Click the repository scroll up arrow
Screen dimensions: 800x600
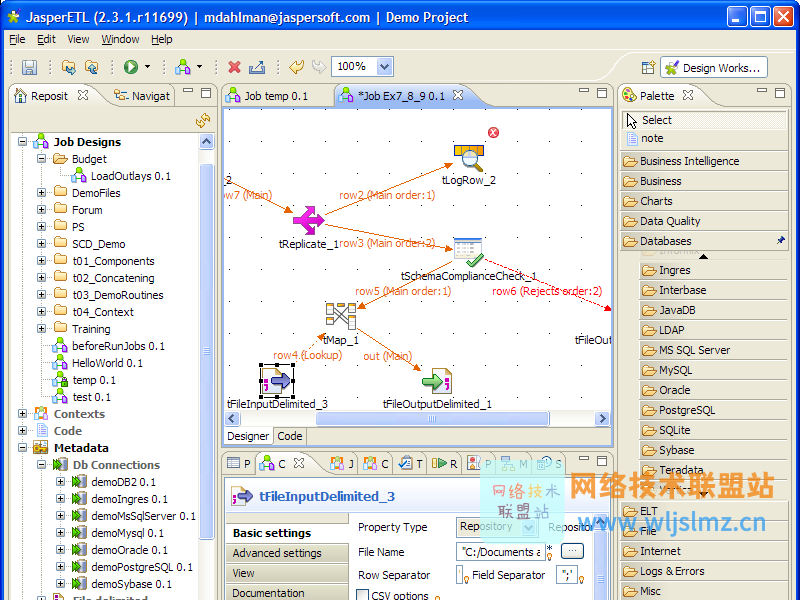coord(206,141)
